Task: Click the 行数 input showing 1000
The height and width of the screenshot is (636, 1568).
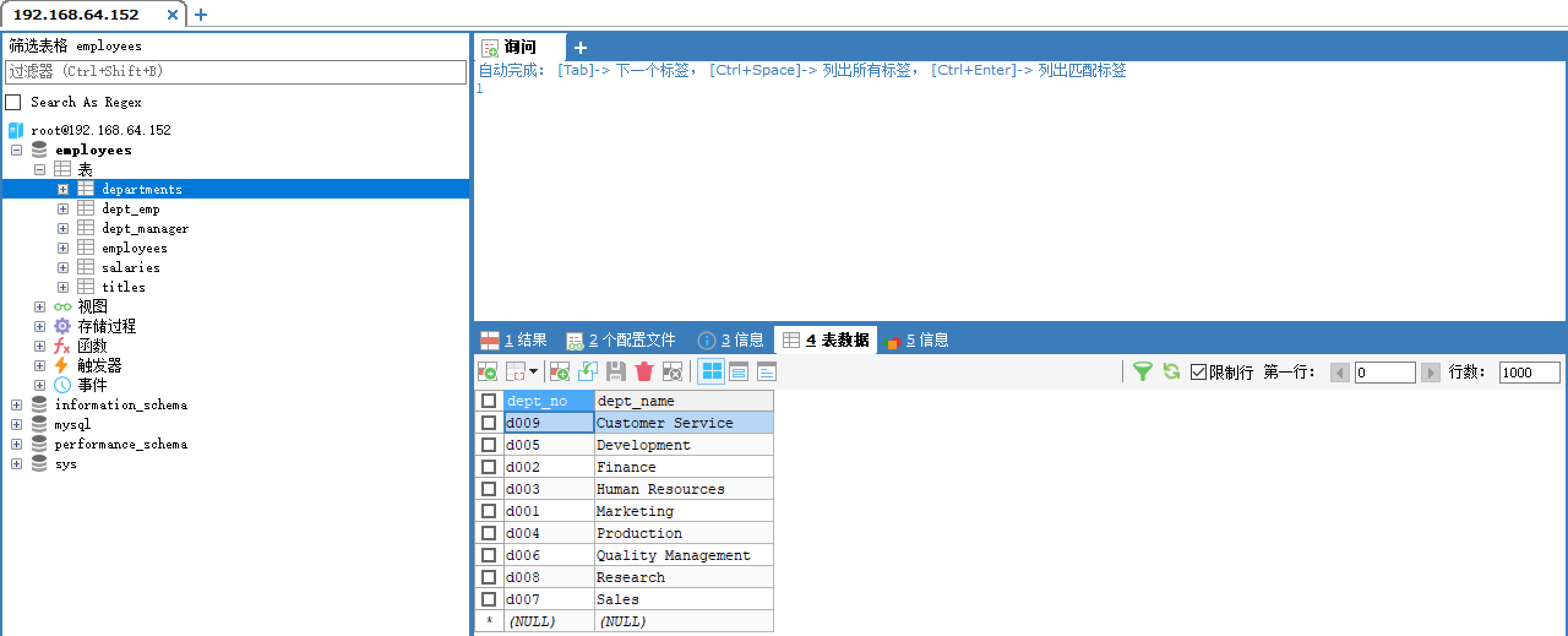Action: 1530,372
